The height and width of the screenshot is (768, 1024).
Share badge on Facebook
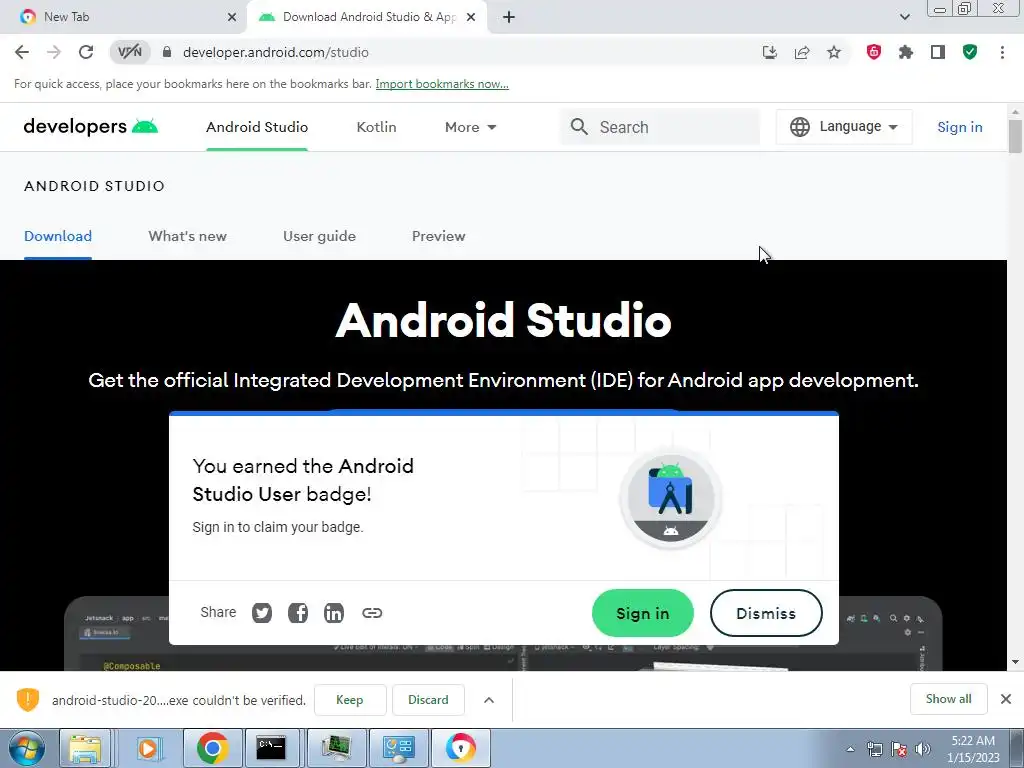(x=298, y=613)
